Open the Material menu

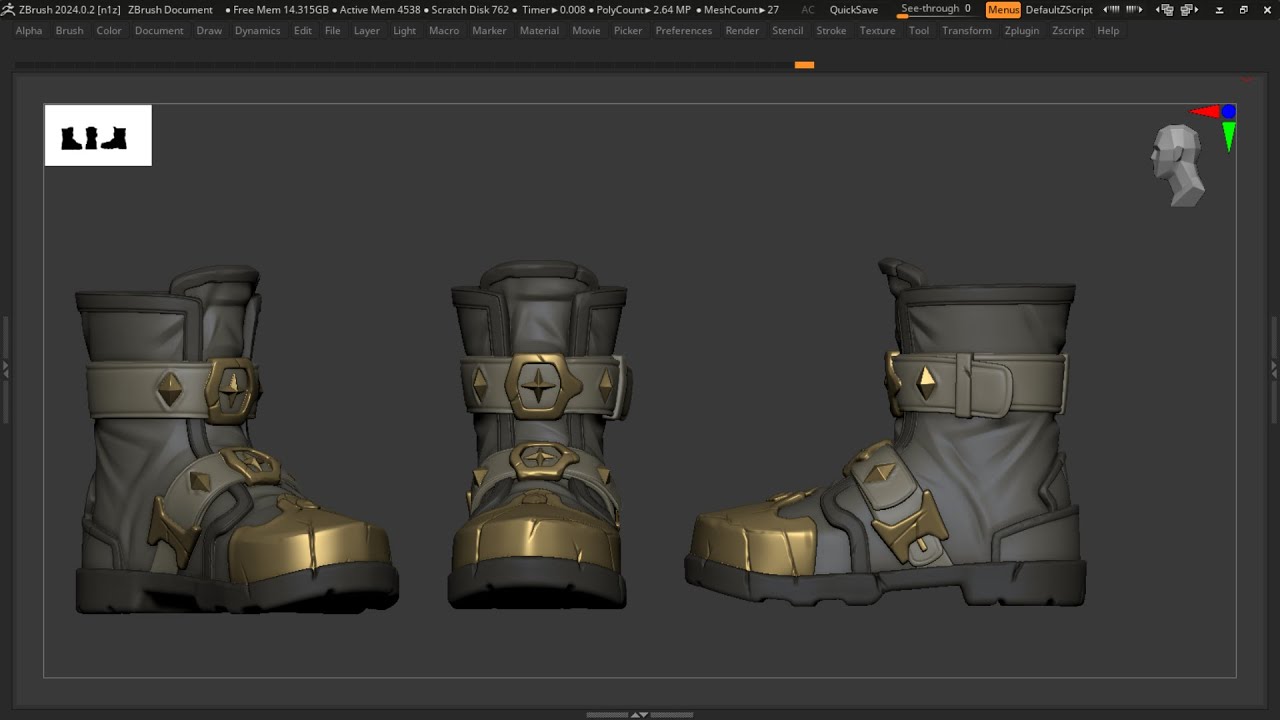pos(539,31)
